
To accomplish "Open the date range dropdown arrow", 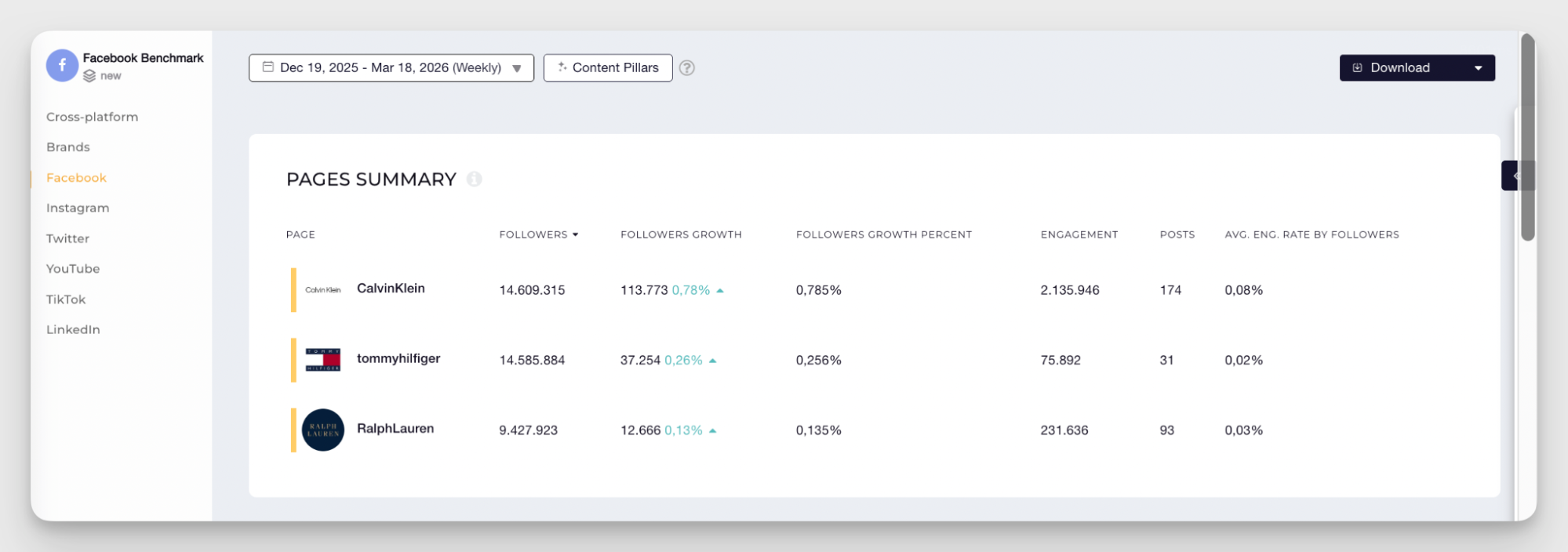I will coord(517,68).
